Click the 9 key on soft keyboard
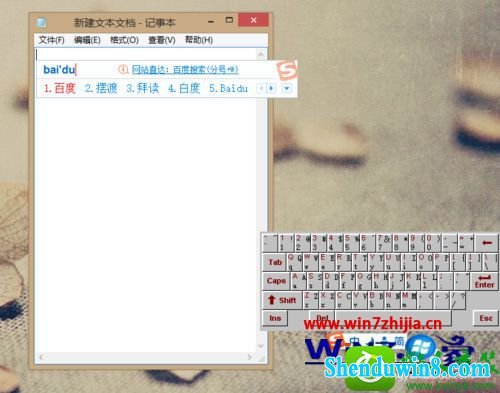Image resolution: width=500 pixels, height=393 pixels. click(x=417, y=243)
